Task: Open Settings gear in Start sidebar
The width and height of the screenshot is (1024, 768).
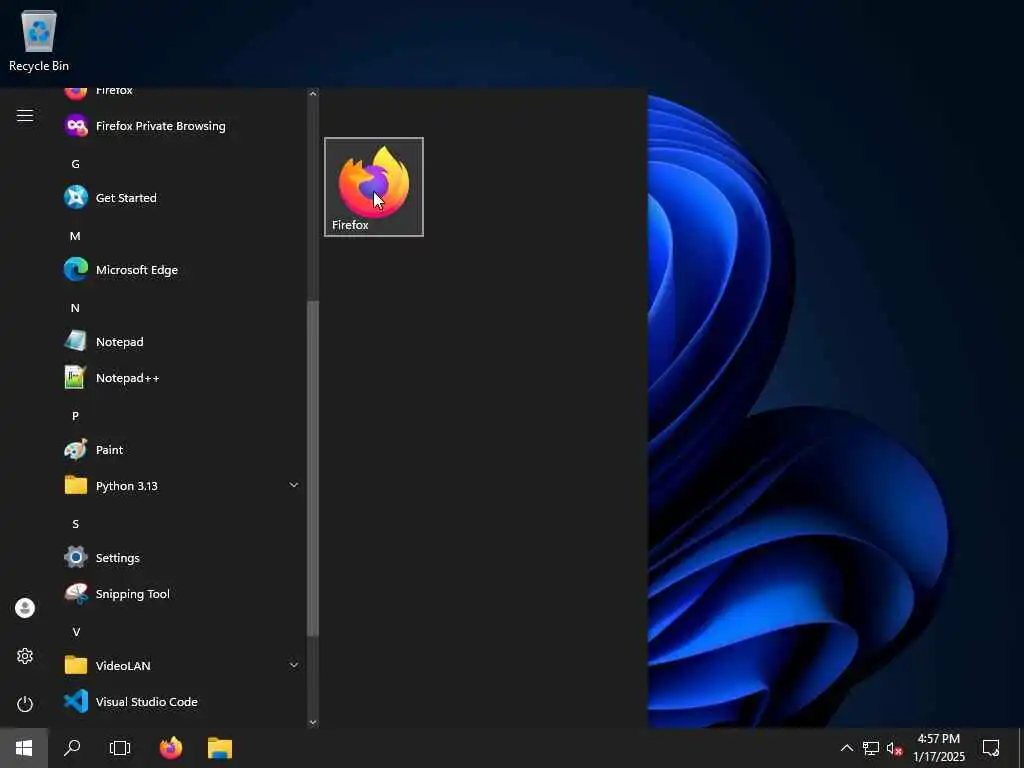Action: point(25,656)
